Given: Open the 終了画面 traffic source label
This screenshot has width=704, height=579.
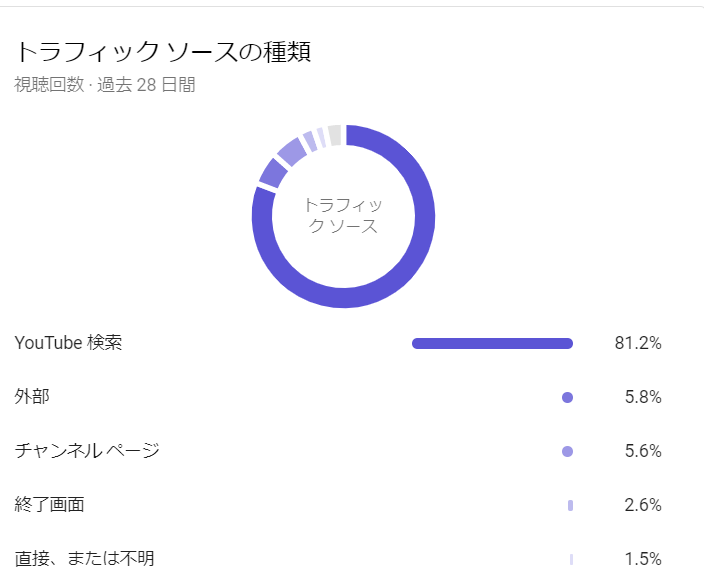Looking at the screenshot, I should pyautogui.click(x=49, y=504).
